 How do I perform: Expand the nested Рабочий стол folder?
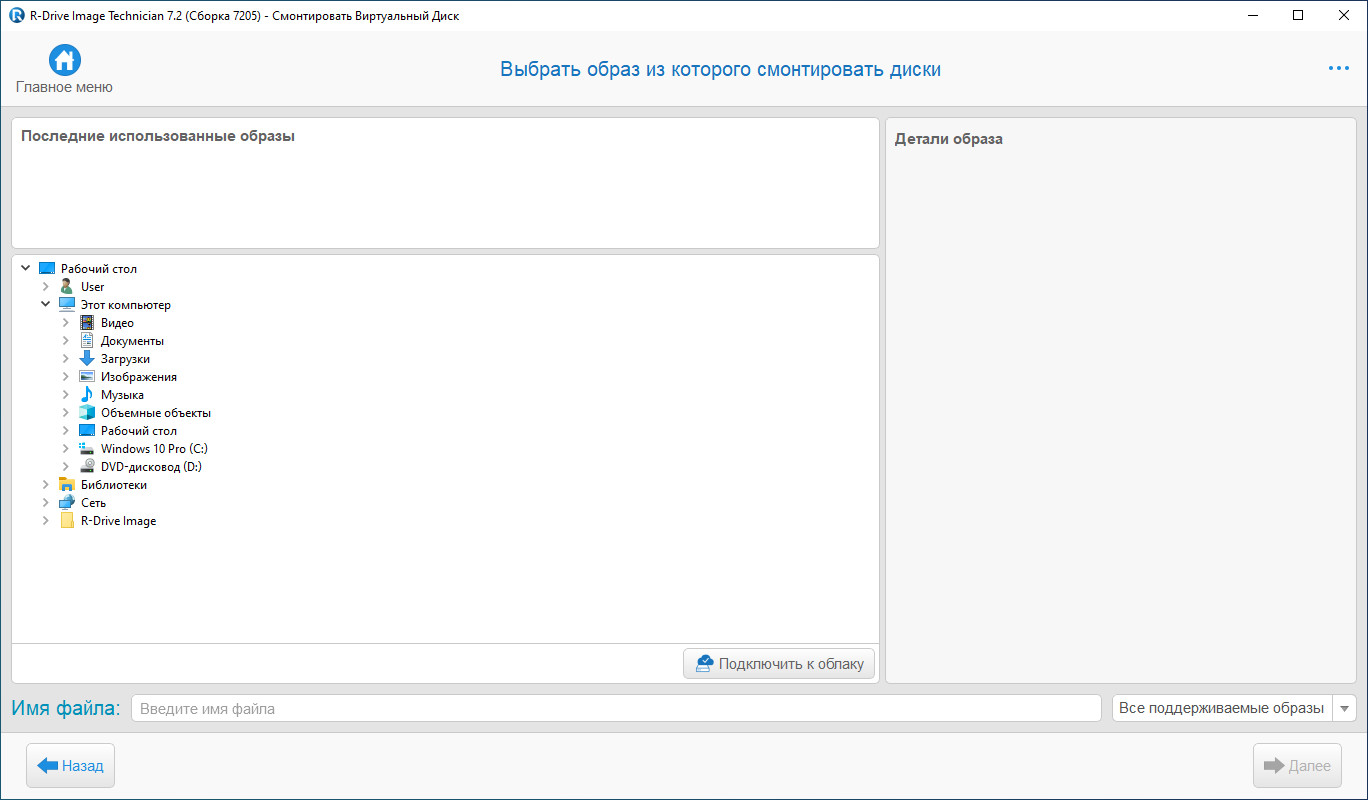(65, 431)
